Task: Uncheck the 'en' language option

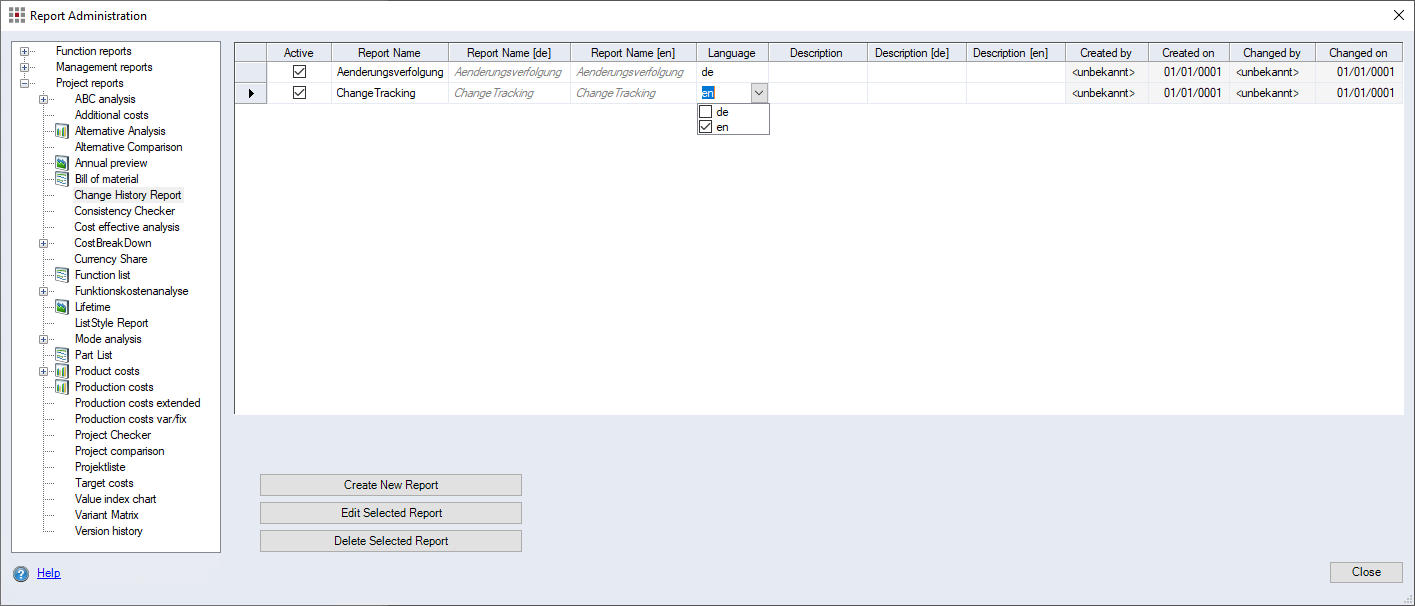Action: pos(706,127)
